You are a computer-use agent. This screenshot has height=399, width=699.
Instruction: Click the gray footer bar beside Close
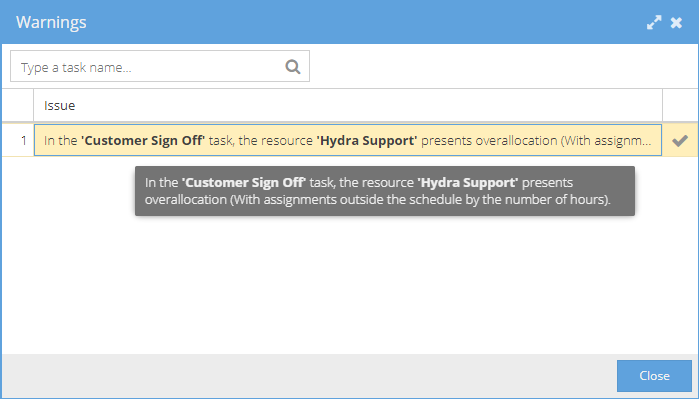coord(308,375)
